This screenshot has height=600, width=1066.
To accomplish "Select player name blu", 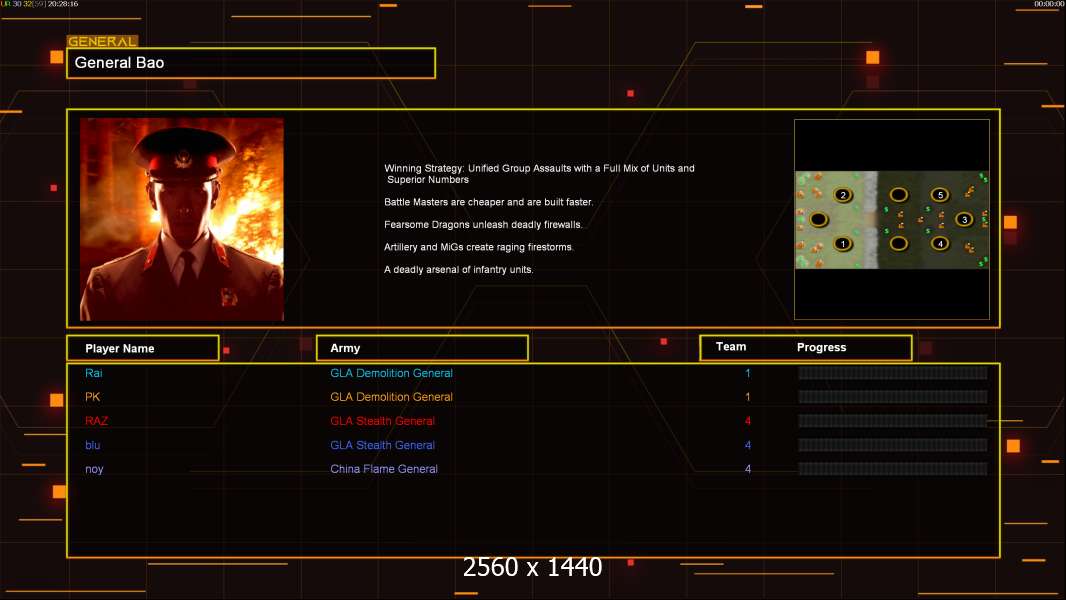I will click(92, 445).
